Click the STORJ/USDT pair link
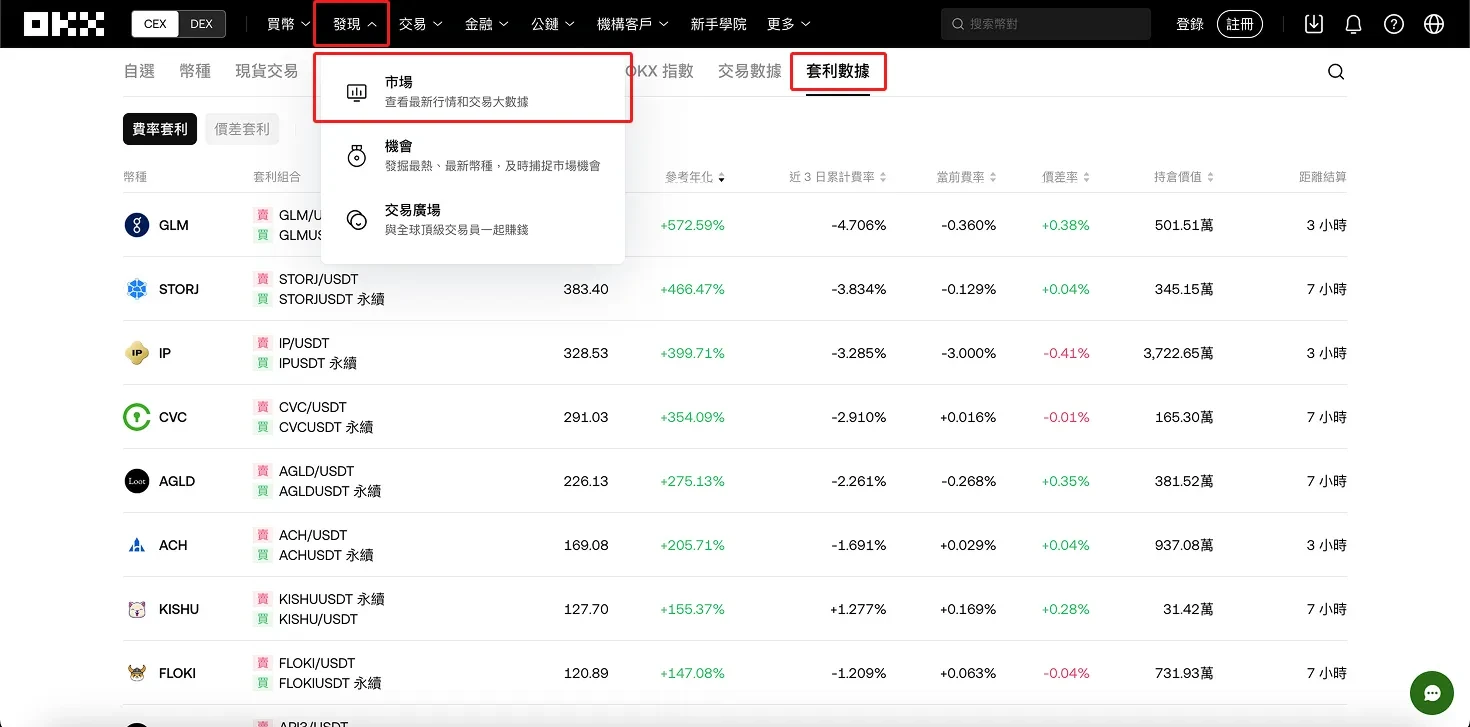This screenshot has width=1470, height=727. pos(318,279)
